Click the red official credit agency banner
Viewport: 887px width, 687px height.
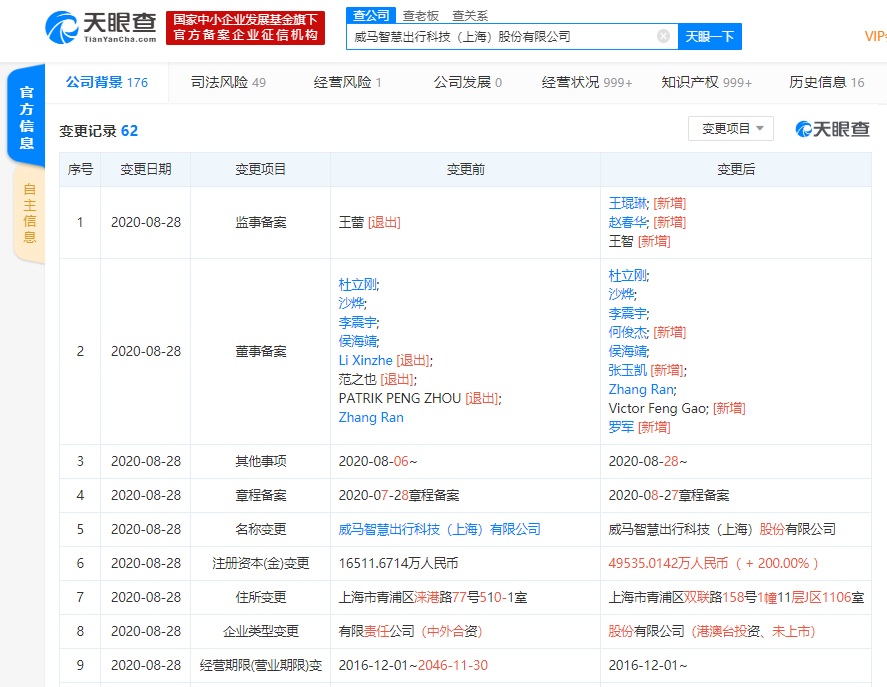tap(246, 27)
